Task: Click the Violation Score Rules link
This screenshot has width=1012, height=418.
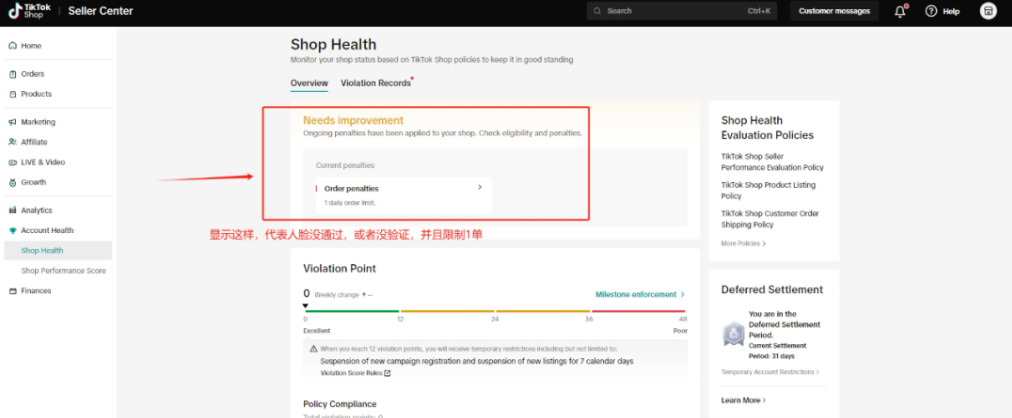Action: tap(355, 373)
